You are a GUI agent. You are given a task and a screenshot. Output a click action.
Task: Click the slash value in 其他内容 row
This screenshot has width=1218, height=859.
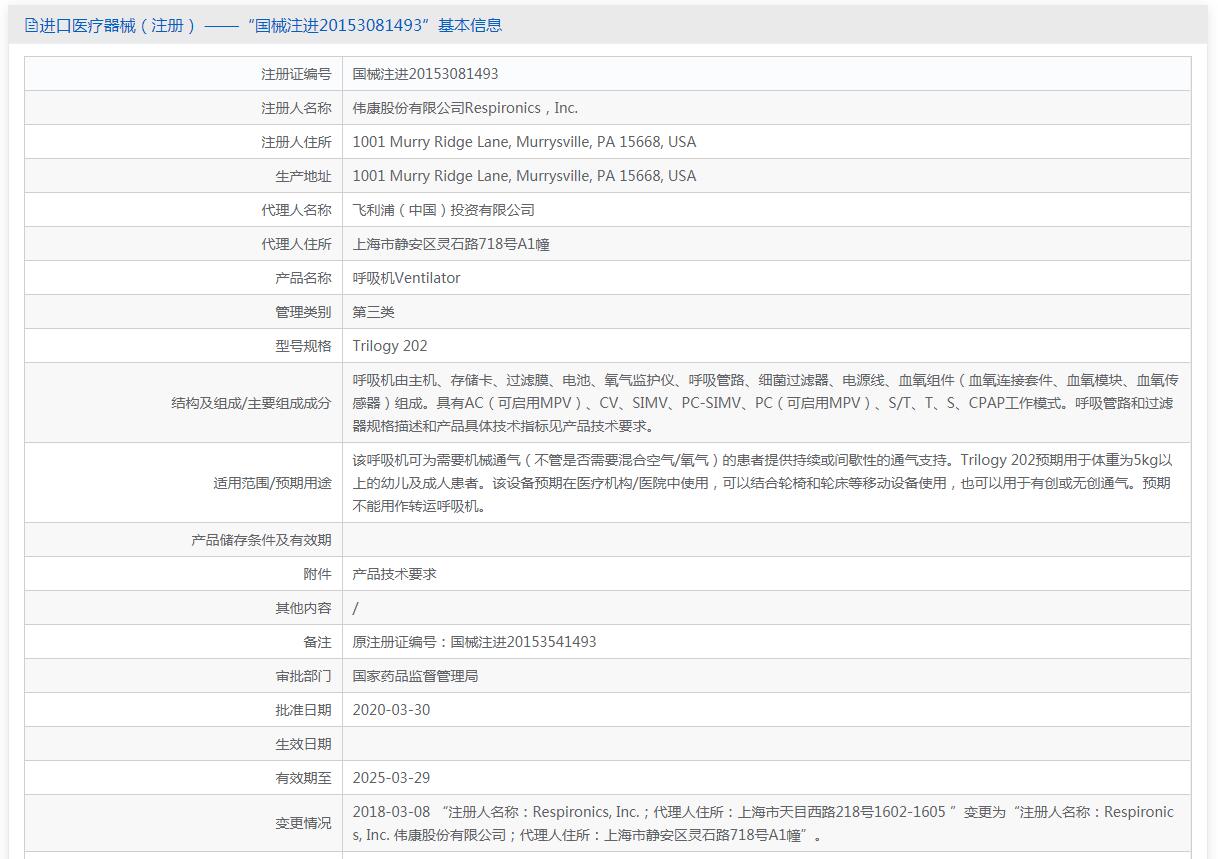tap(356, 608)
